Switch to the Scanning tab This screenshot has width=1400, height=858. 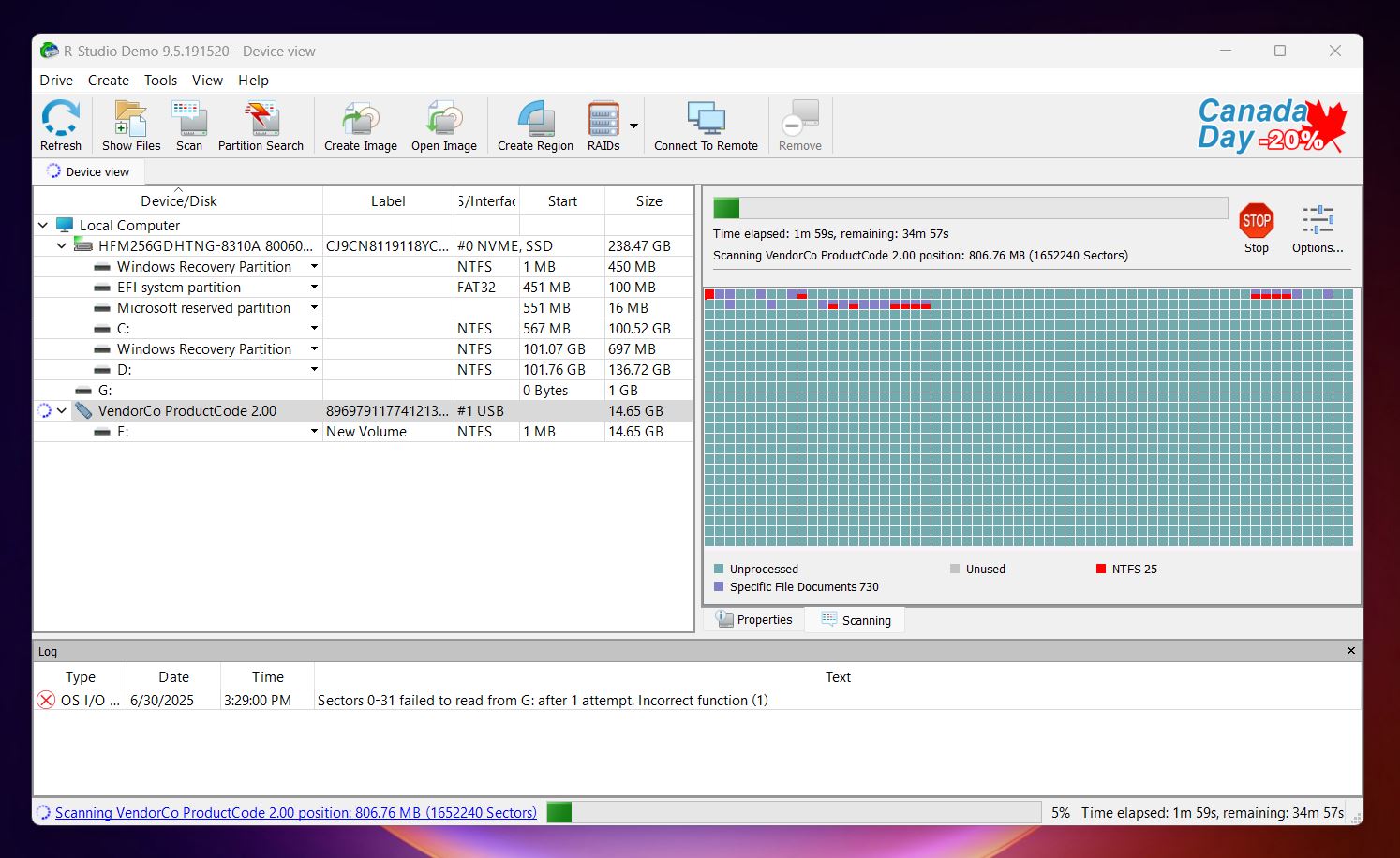pos(856,620)
